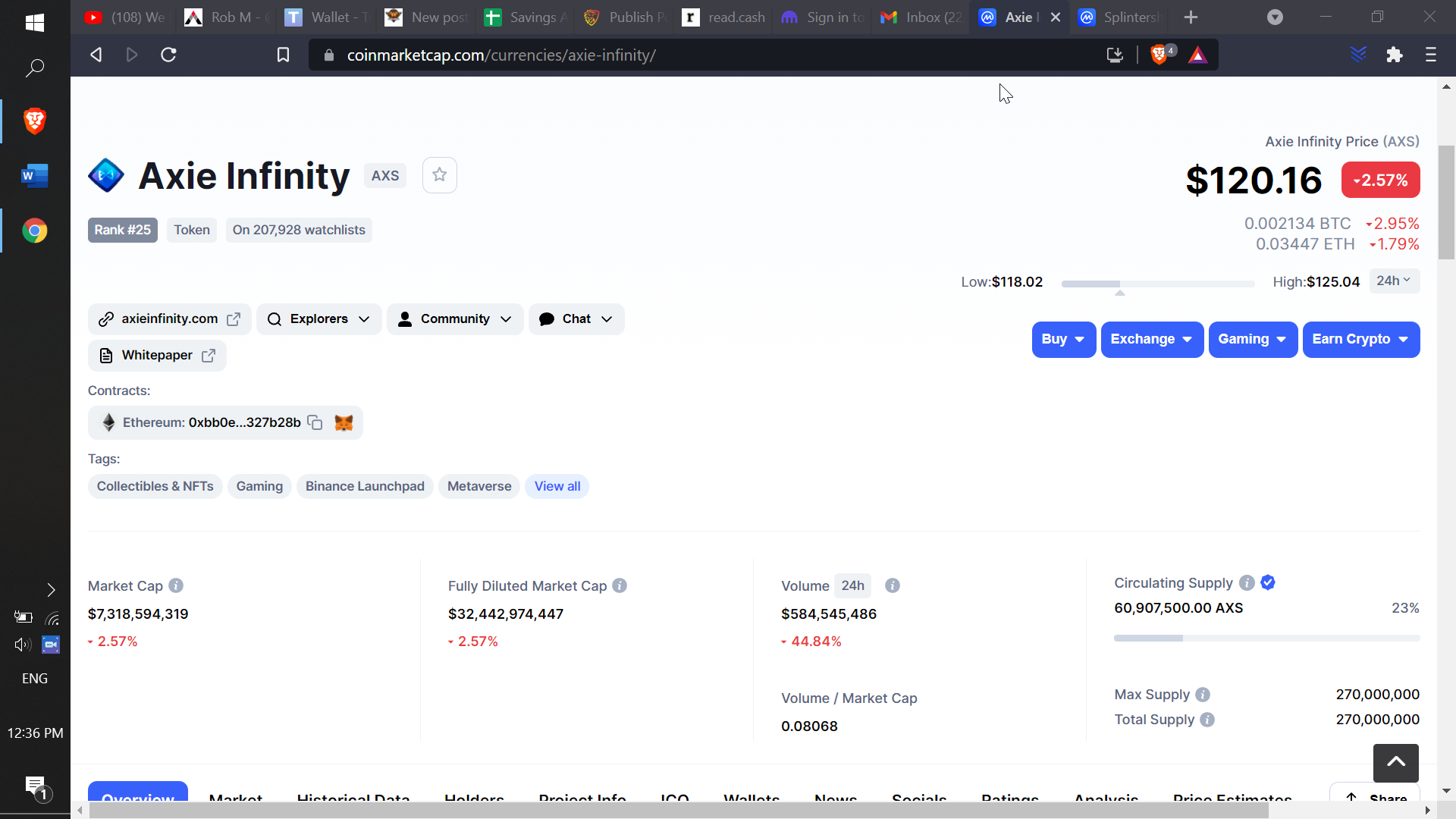Open the tab search dropdown arrow

click(1276, 17)
